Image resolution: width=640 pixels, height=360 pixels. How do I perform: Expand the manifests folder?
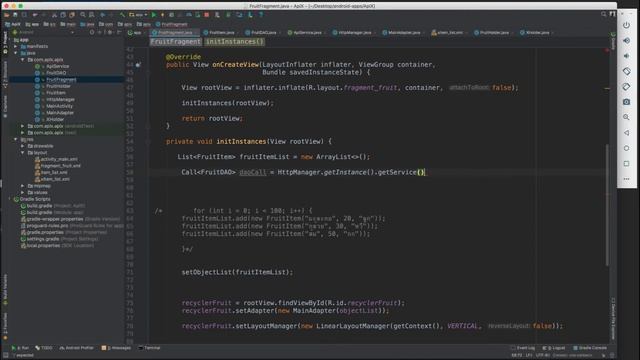tap(16, 47)
